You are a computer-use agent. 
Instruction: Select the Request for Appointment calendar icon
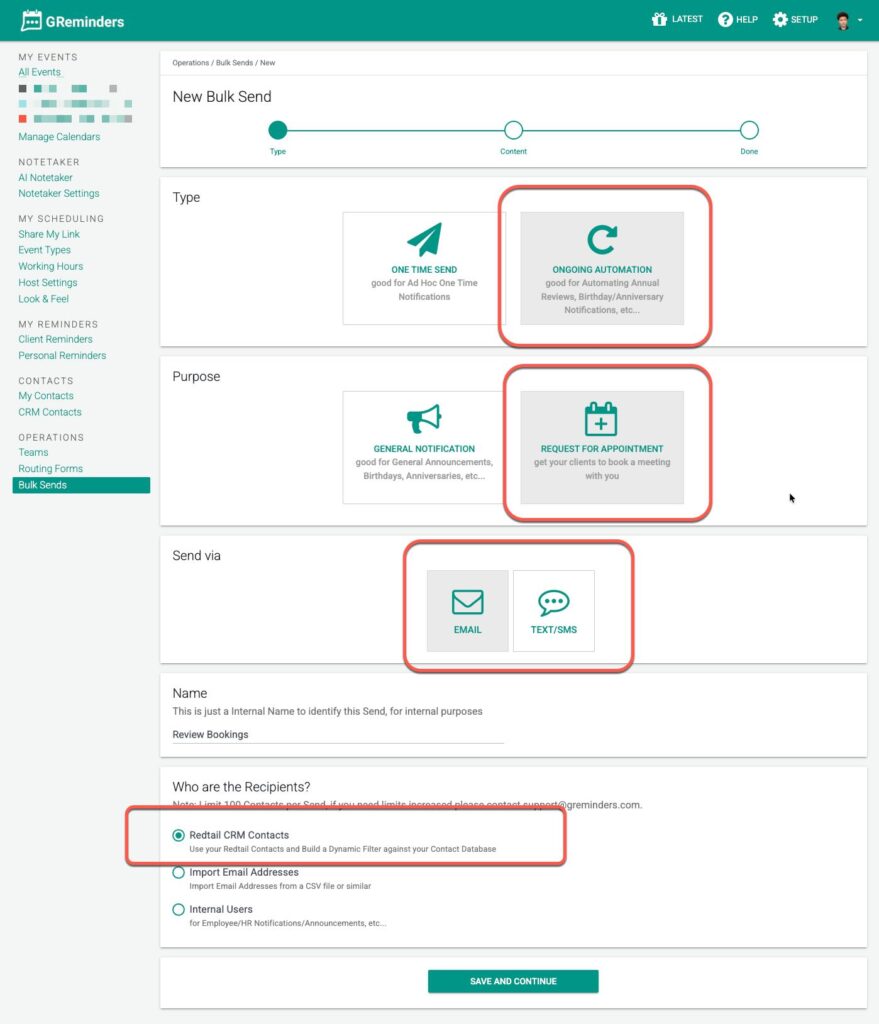[x=602, y=419]
